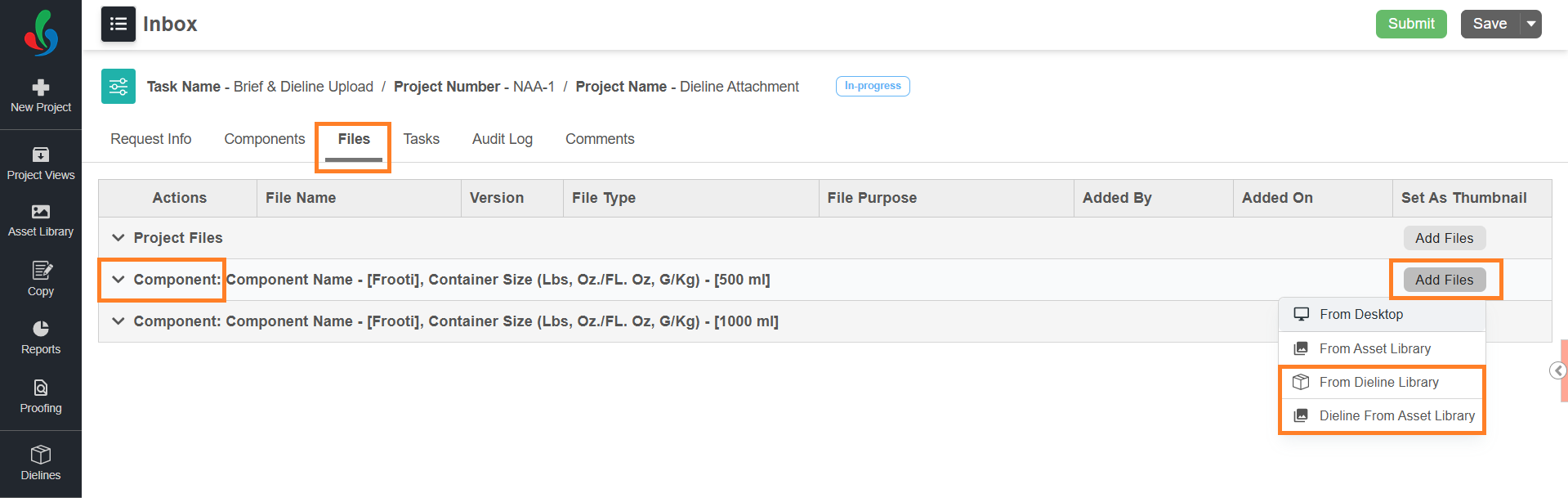Collapse the Project Files section
Image resolution: width=1568 pixels, height=498 pixels.
[118, 238]
